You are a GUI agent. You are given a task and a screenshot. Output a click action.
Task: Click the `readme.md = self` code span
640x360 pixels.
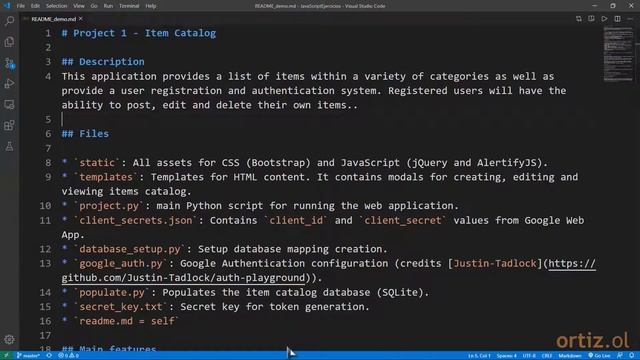tap(127, 321)
